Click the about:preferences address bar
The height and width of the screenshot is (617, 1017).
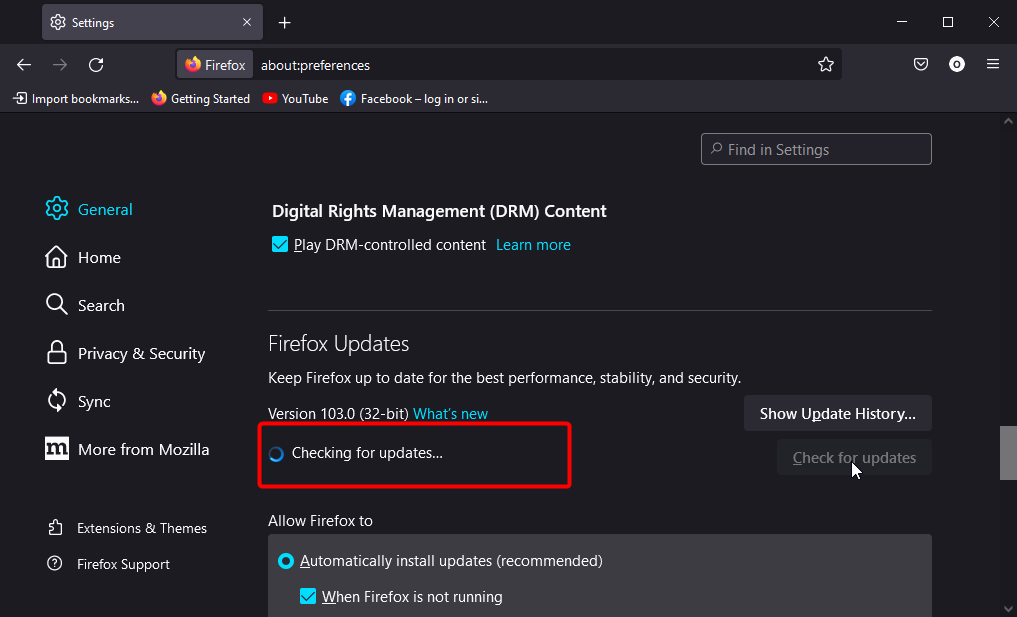[x=509, y=65]
